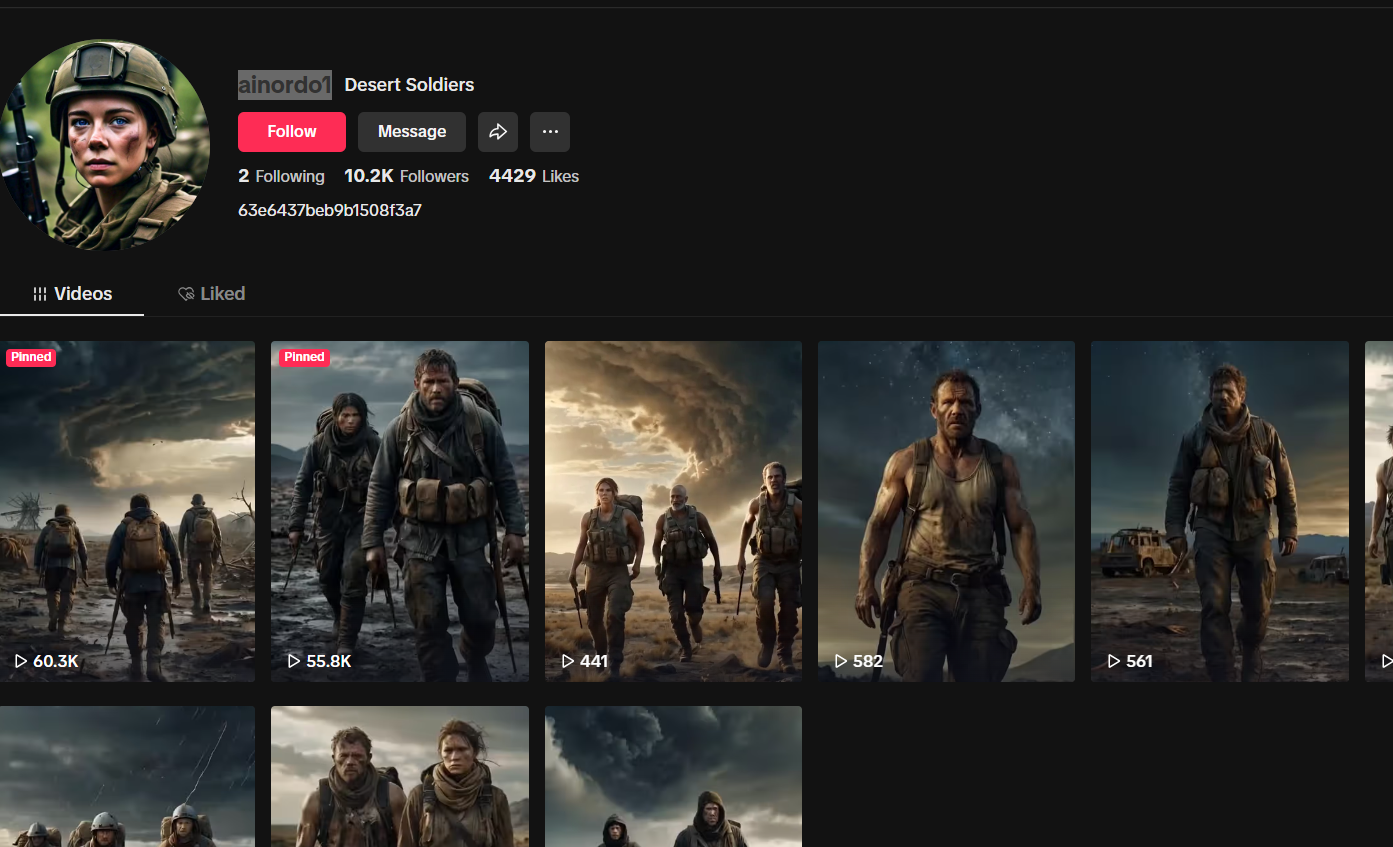Select the ainordo1 username text
This screenshot has width=1393, height=847.
point(284,85)
